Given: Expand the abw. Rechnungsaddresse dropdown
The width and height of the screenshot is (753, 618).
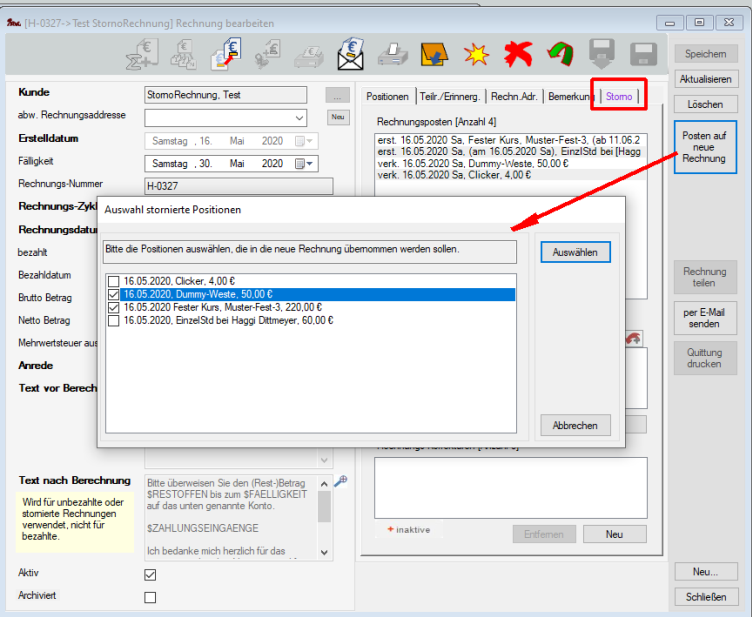Looking at the screenshot, I should [301, 118].
